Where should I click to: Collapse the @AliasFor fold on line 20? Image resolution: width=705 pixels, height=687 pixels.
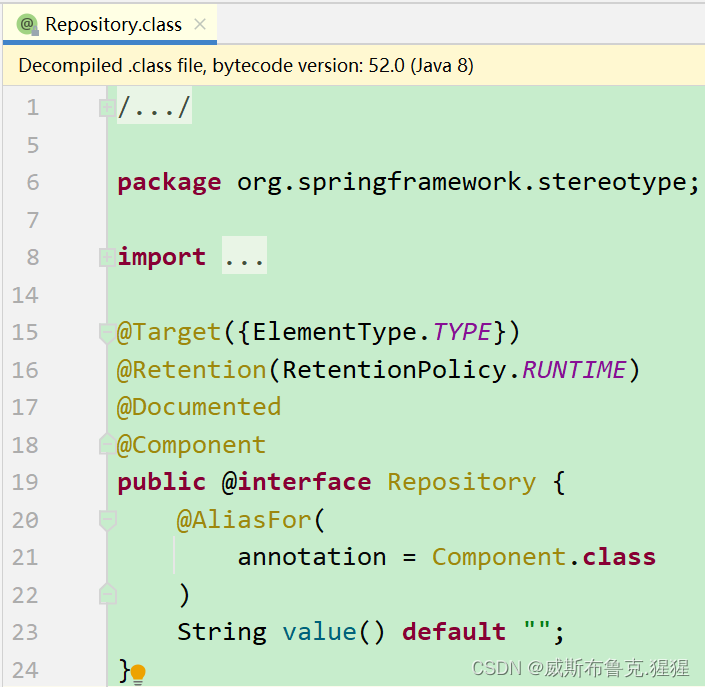107,520
